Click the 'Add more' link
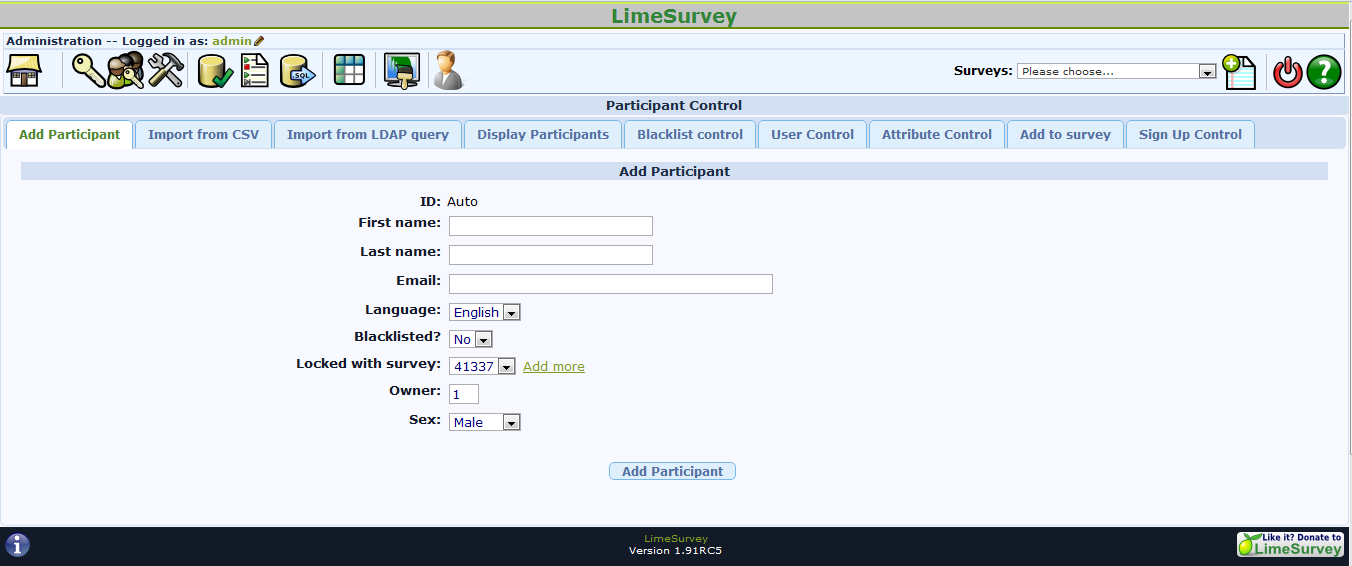This screenshot has height=566, width=1352. click(554, 367)
